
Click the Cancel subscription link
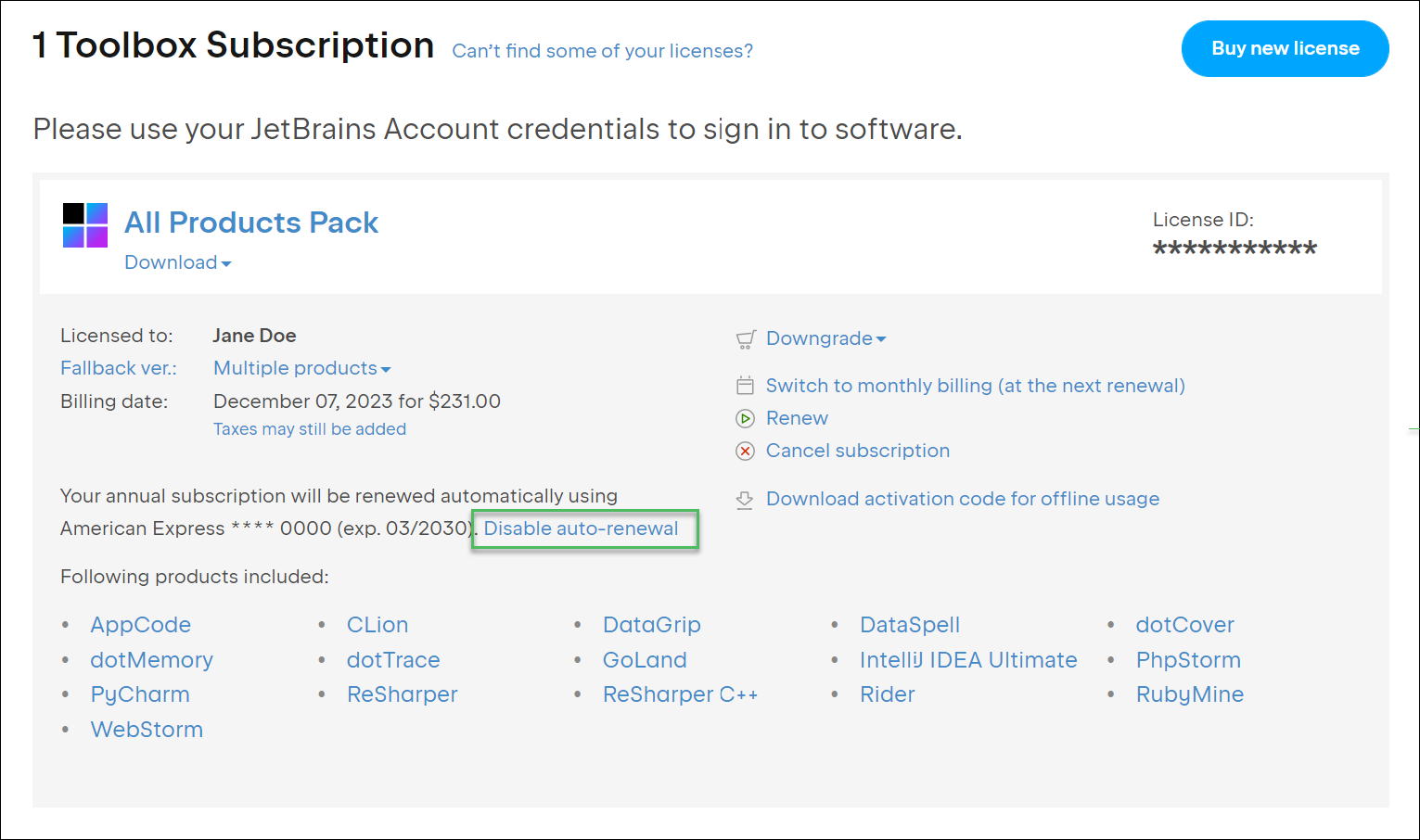(857, 451)
